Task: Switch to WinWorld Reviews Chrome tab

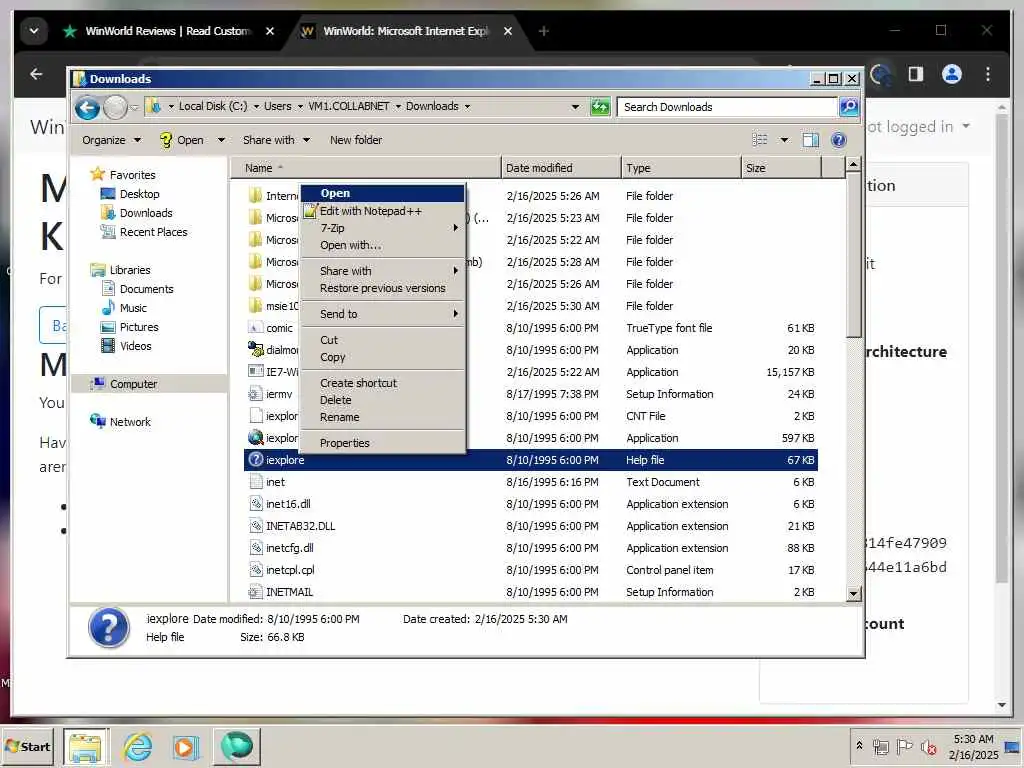Action: click(168, 31)
